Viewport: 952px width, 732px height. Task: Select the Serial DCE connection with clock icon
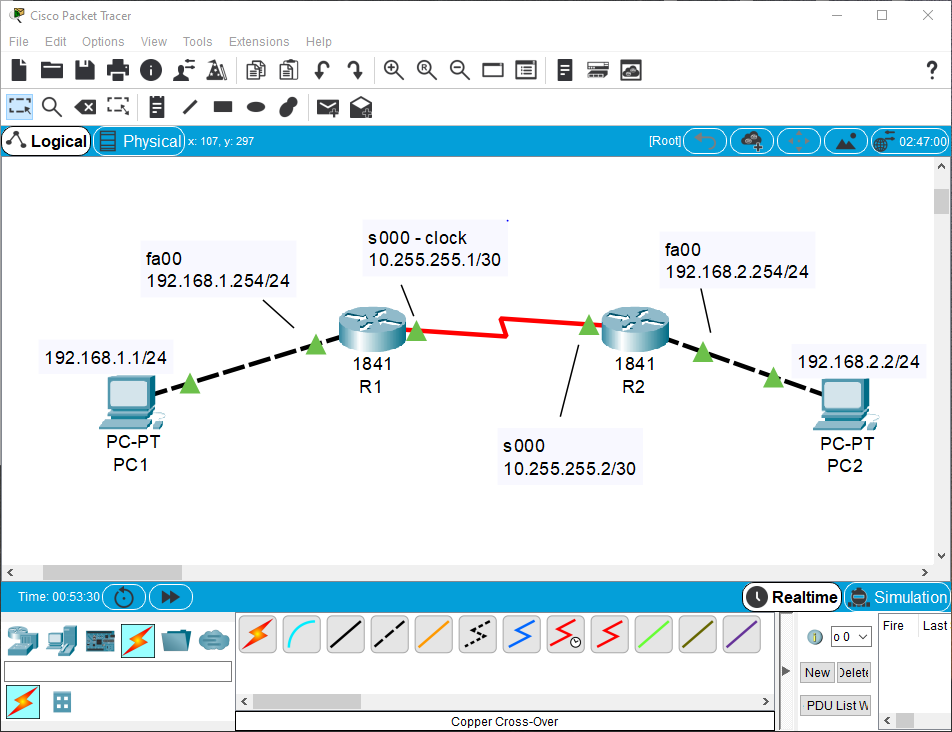point(565,635)
